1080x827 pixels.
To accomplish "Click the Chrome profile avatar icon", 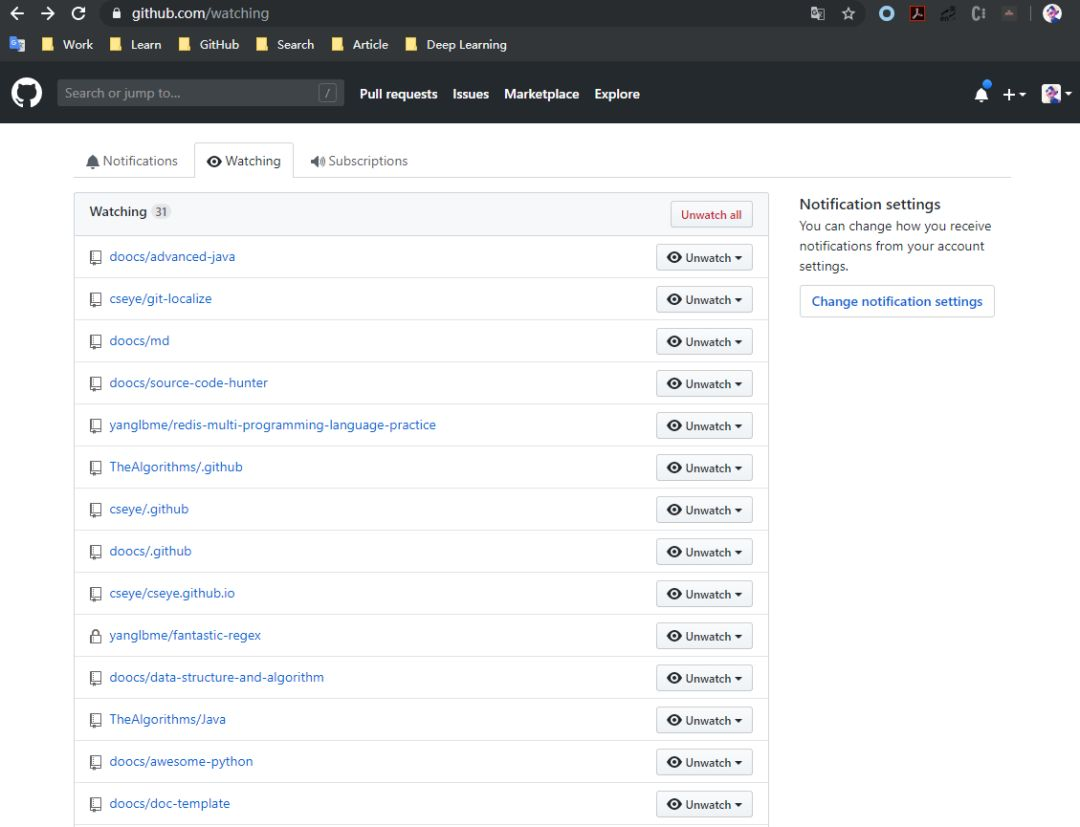I will point(1052,13).
